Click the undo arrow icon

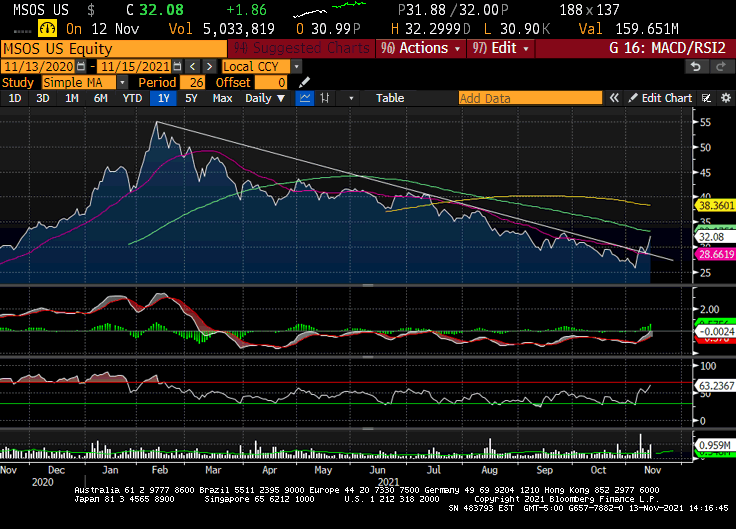pyautogui.click(x=696, y=67)
